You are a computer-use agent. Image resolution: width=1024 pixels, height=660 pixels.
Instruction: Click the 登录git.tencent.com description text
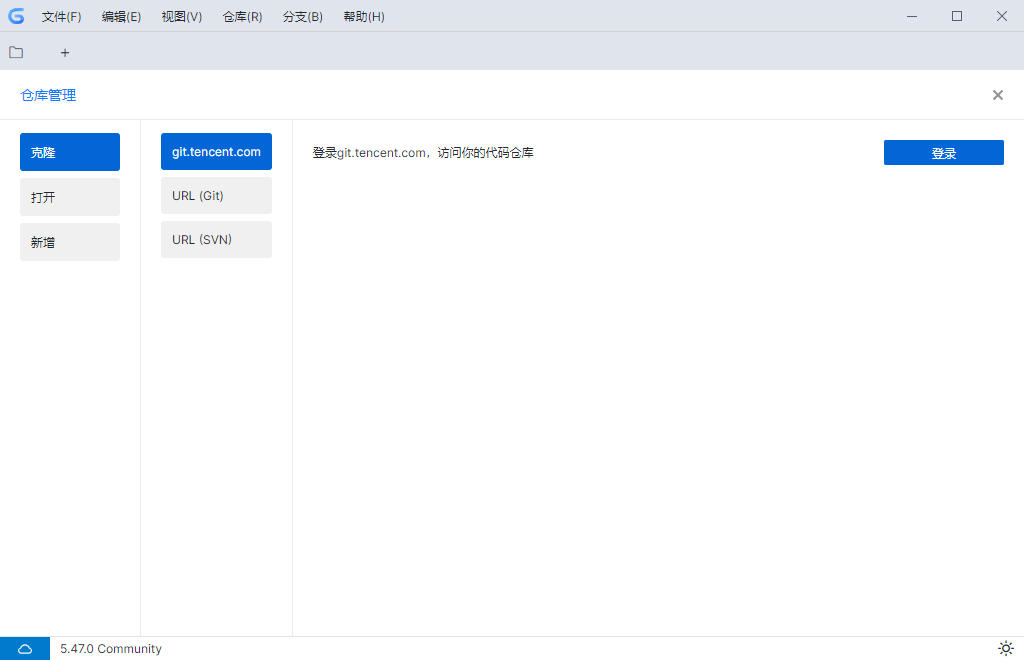[x=423, y=153]
